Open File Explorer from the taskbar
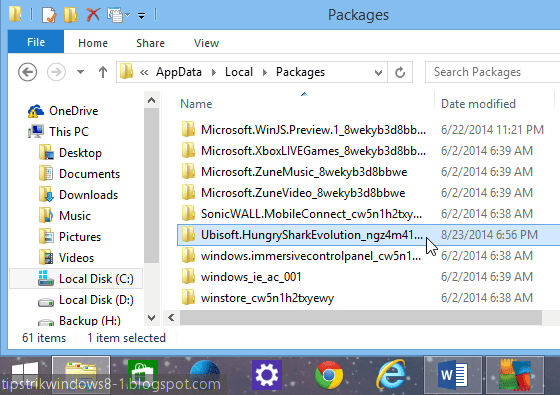The image size is (560, 395). point(81,375)
